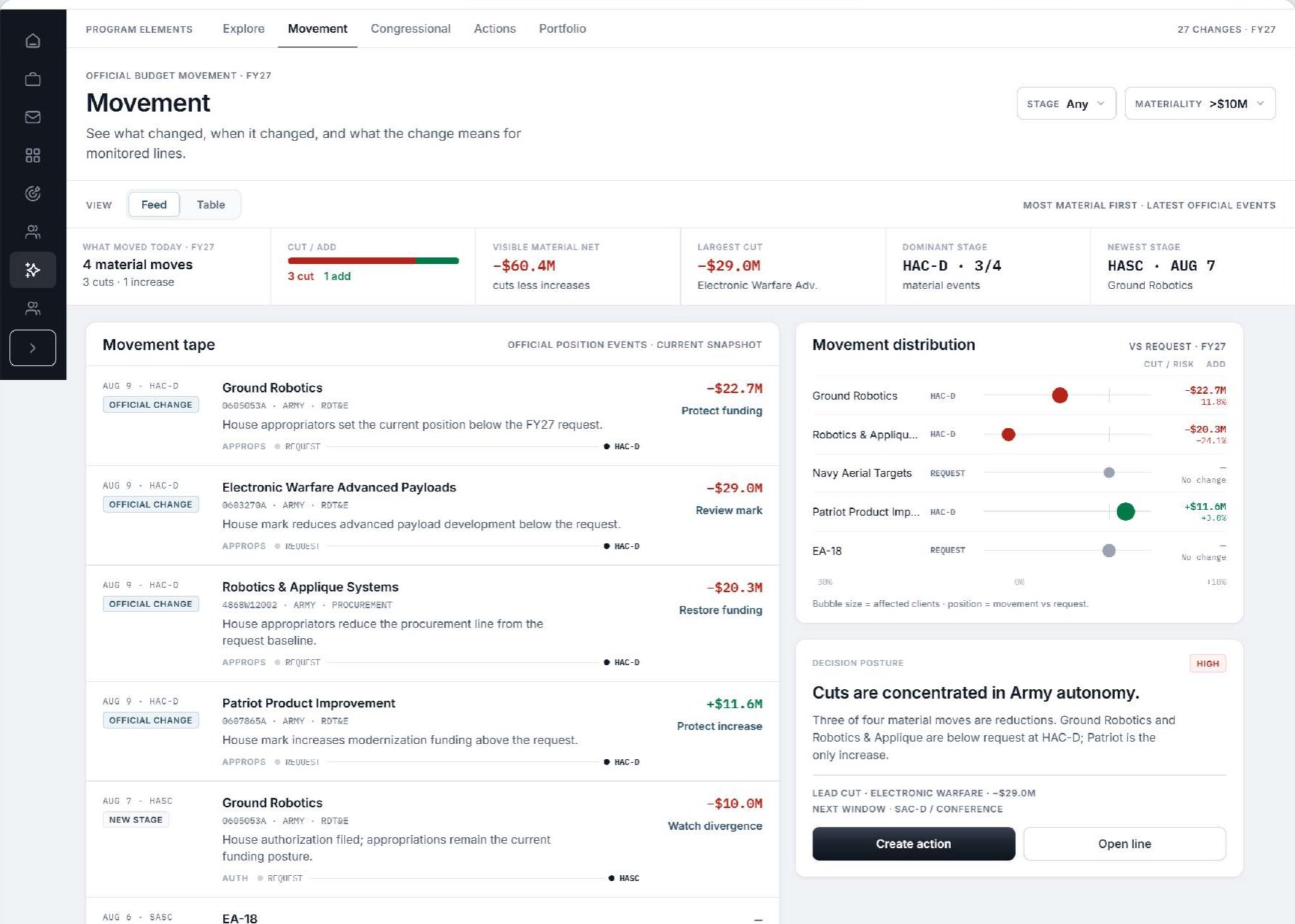This screenshot has width=1295, height=924.
Task: Select the four-squares grid sidebar icon
Action: pyautogui.click(x=33, y=155)
